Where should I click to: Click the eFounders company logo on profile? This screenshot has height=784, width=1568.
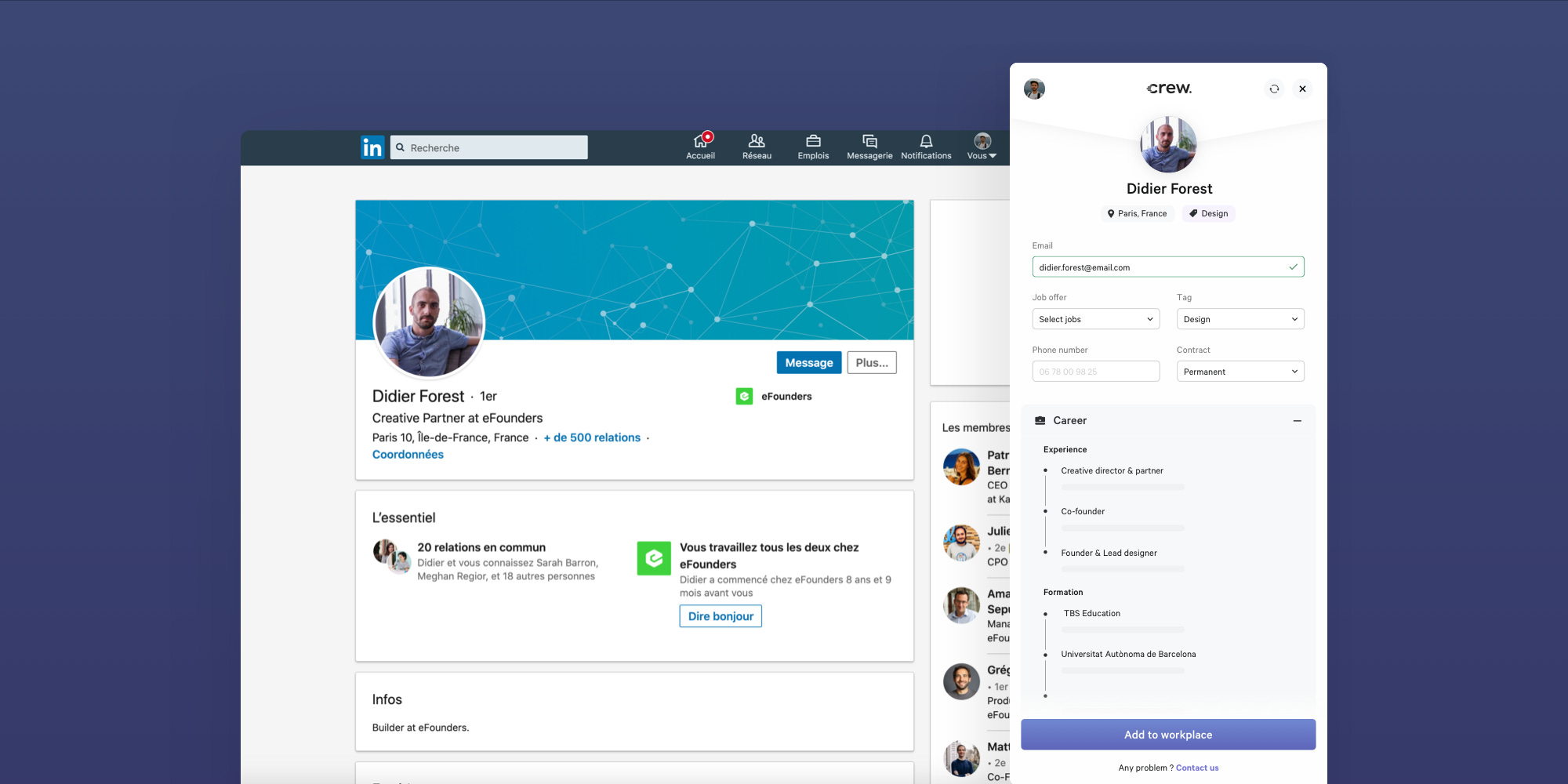(744, 397)
